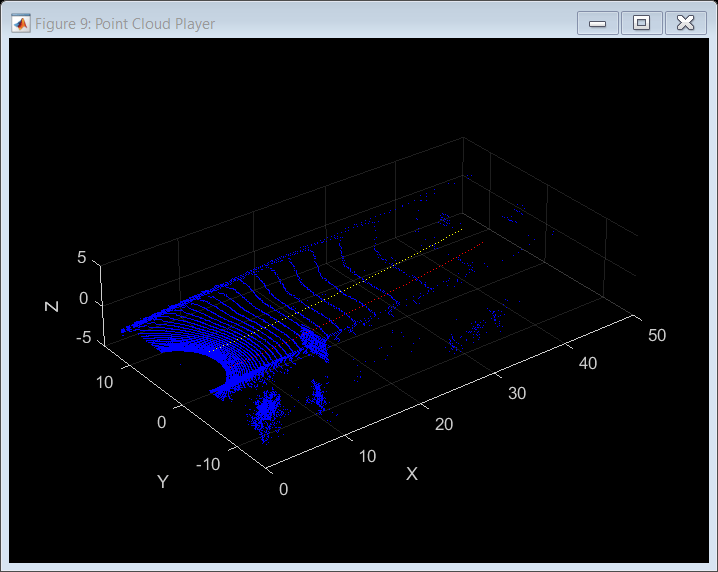Click the X-axis tick label 20

point(443,424)
